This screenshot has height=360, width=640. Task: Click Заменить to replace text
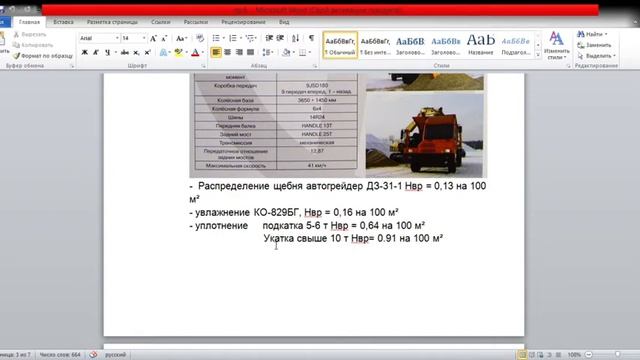click(594, 45)
